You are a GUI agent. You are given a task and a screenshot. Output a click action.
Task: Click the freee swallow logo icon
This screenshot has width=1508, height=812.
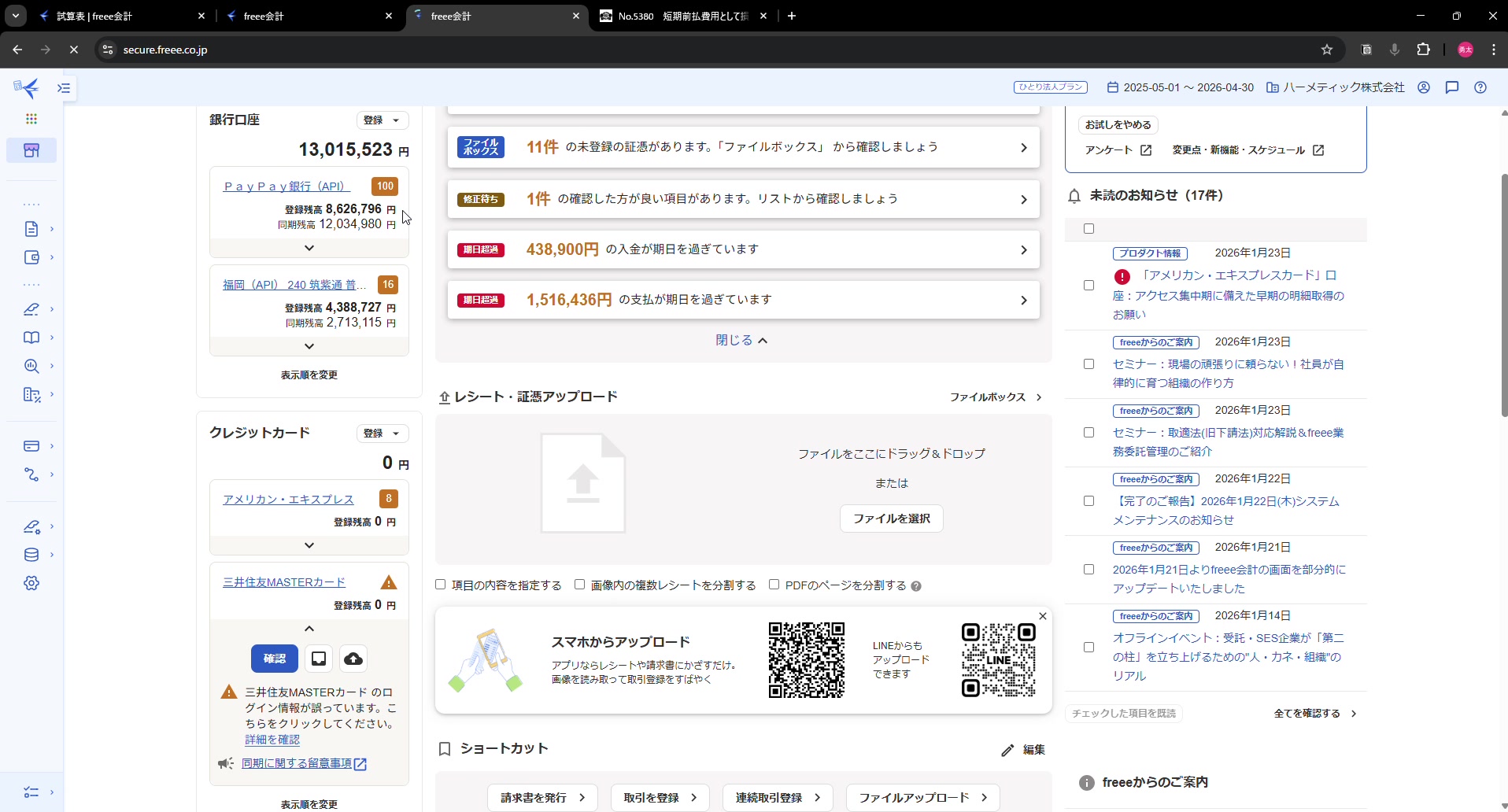pyautogui.click(x=27, y=87)
